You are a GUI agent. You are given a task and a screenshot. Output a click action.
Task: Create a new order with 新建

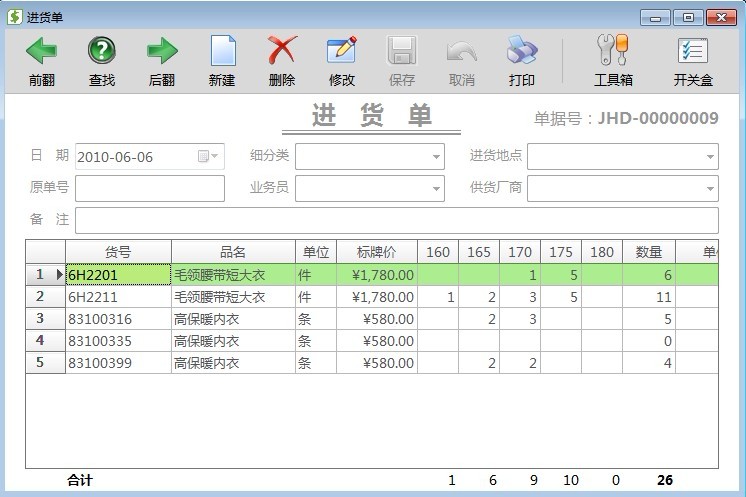pos(223,51)
